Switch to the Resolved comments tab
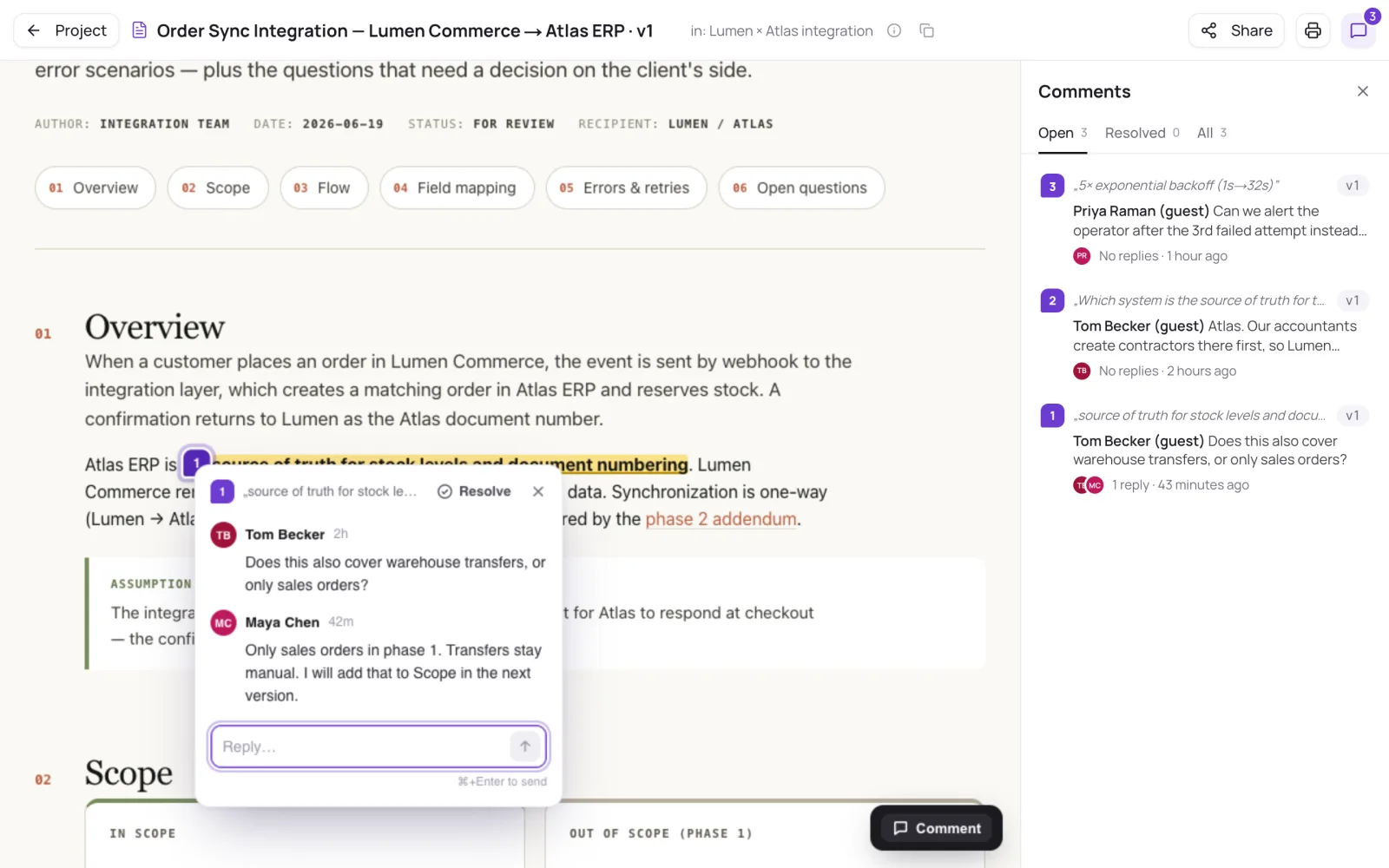 pos(1142,133)
